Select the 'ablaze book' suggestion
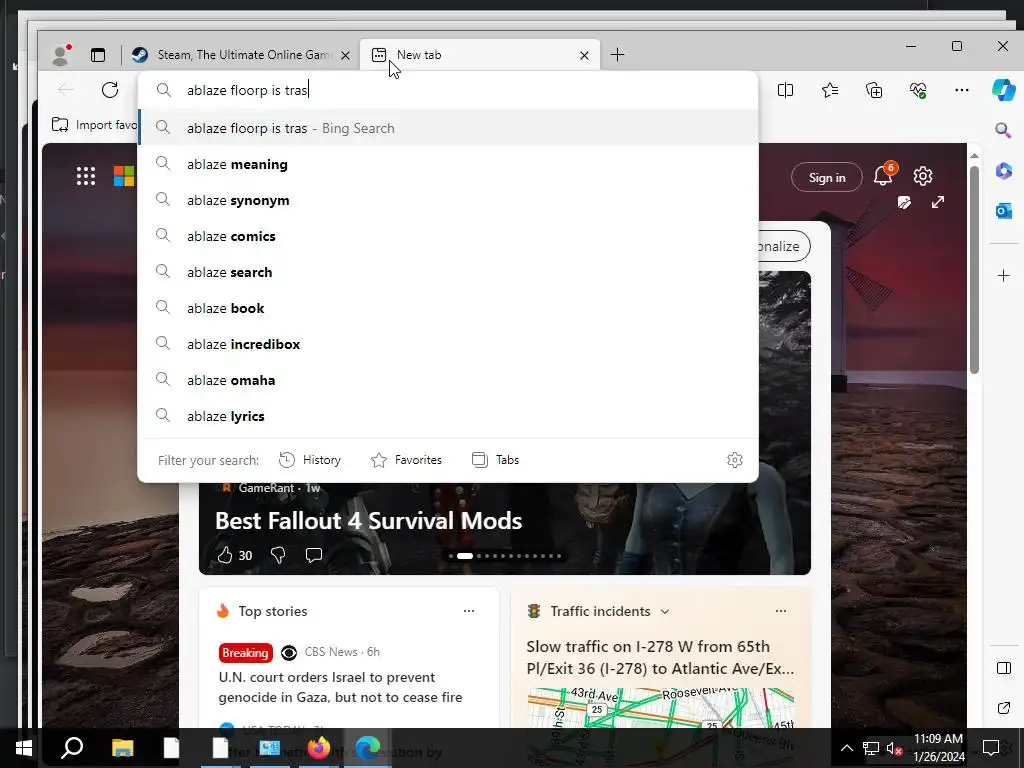Viewport: 1024px width, 768px height. tap(448, 308)
